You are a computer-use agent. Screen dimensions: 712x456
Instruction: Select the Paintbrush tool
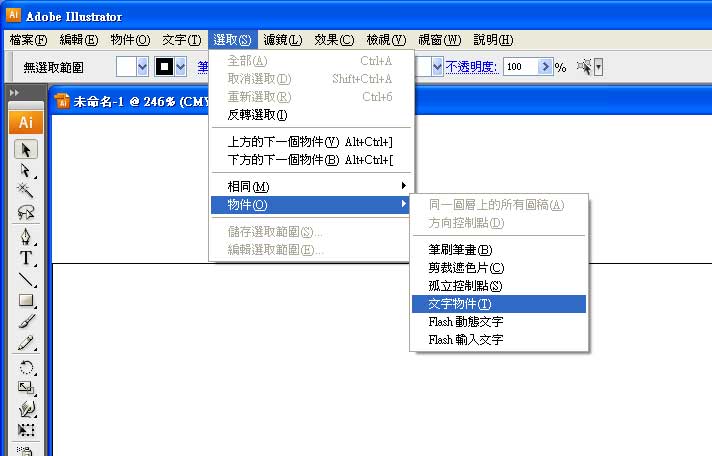(26, 321)
